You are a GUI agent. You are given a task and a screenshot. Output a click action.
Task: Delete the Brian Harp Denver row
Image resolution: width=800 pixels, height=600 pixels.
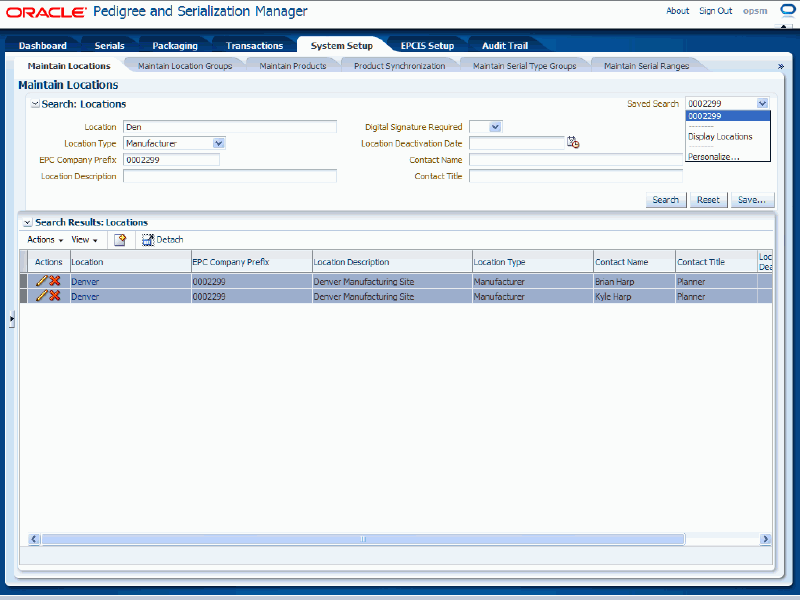point(55,281)
